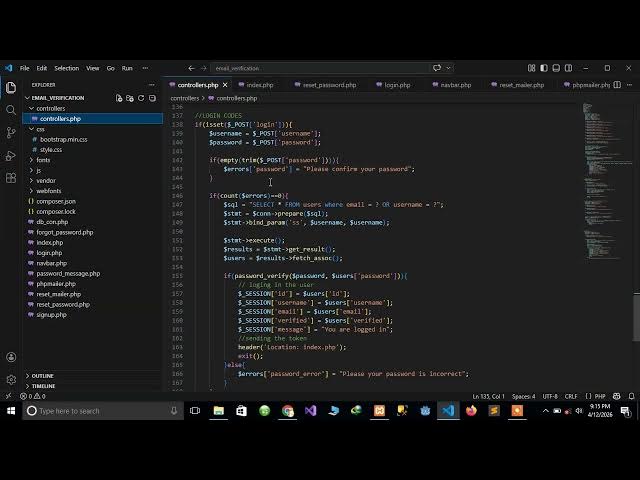Click controllers in the breadcrumb path
Screen dimensions: 640x480
(x=184, y=98)
